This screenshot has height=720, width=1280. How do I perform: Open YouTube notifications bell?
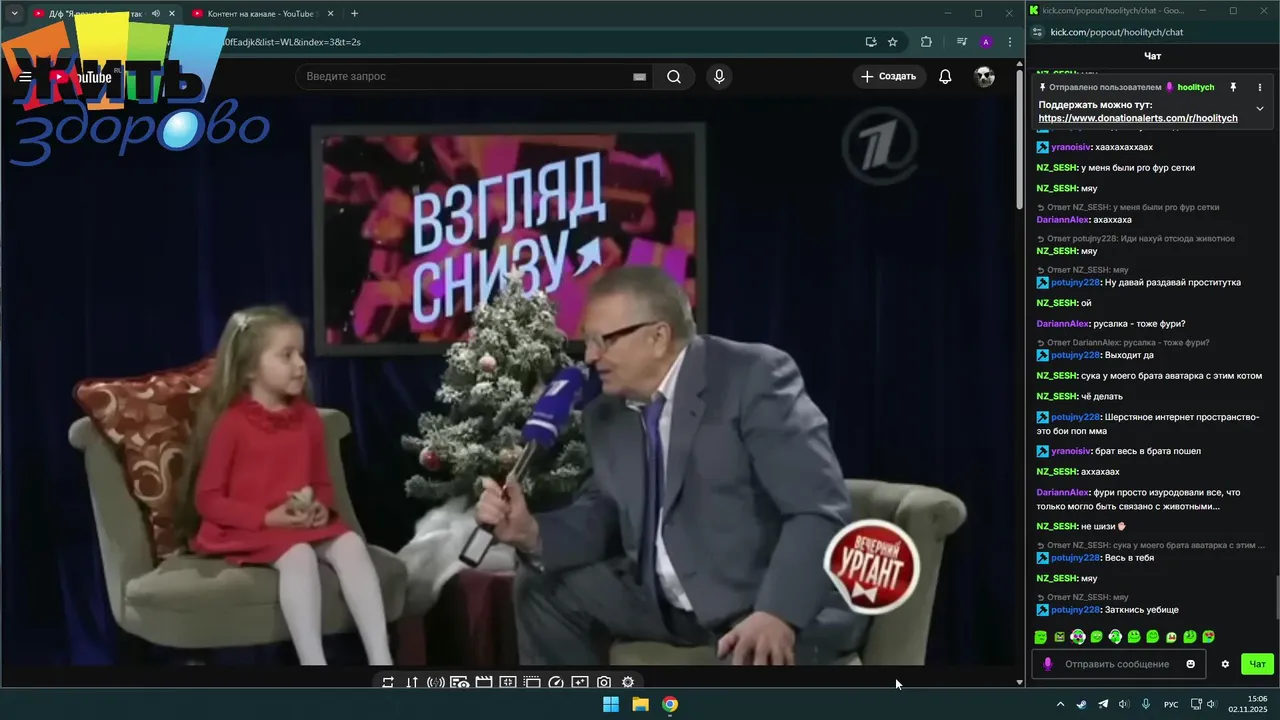[x=945, y=77]
